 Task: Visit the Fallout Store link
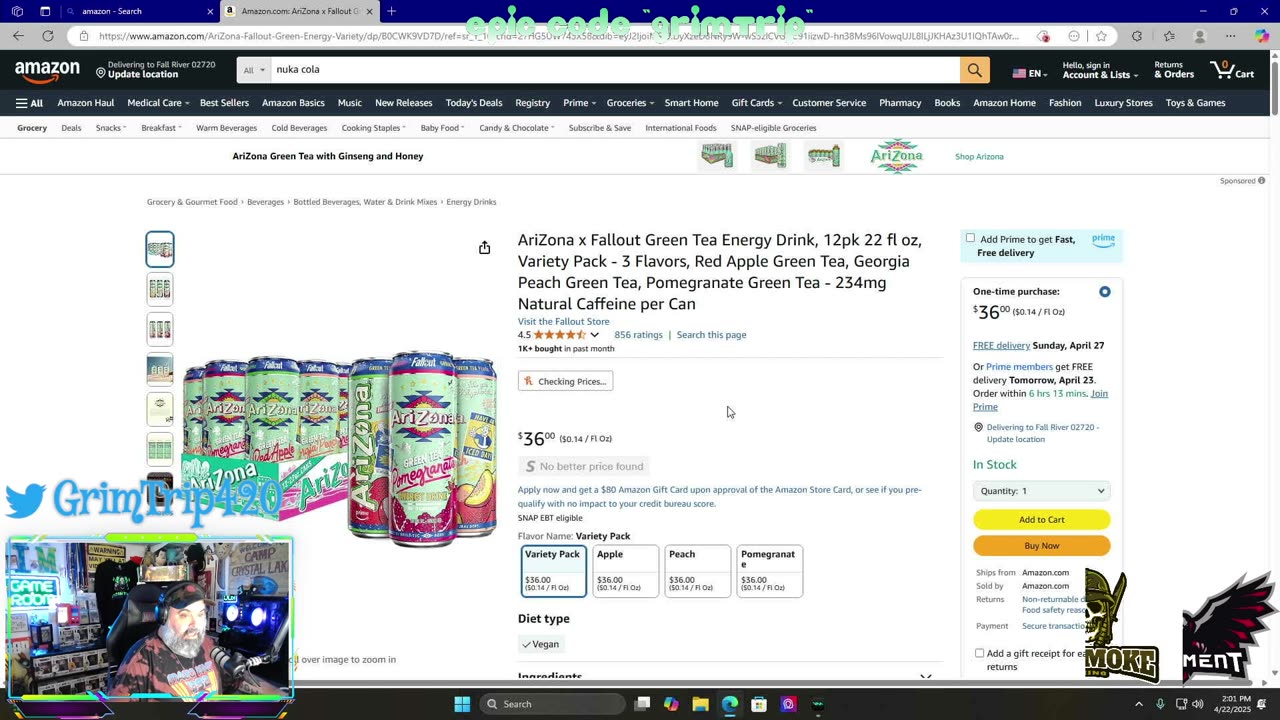pyautogui.click(x=563, y=321)
